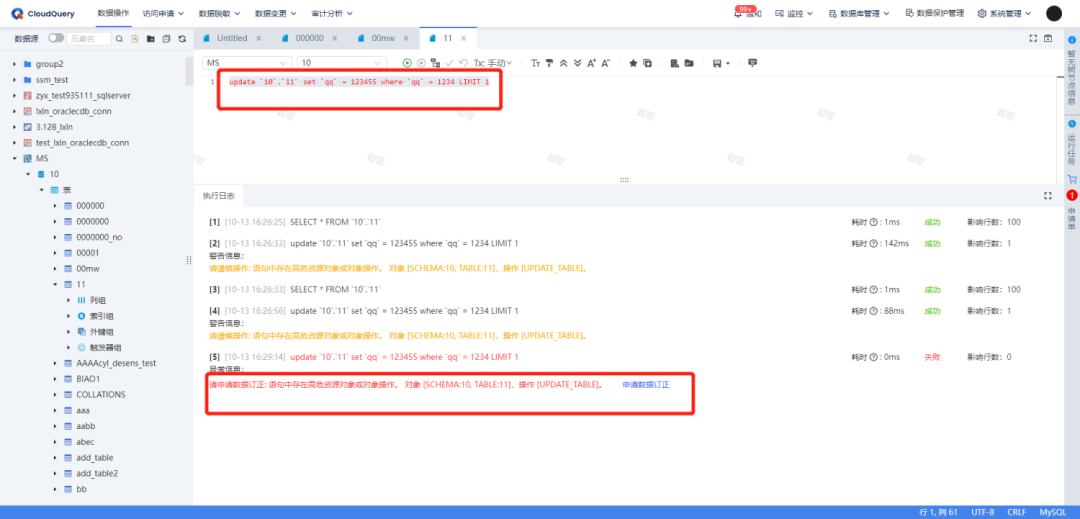Viewport: 1080px width, 519px height.
Task: Click the star favorite icon
Action: (x=633, y=63)
